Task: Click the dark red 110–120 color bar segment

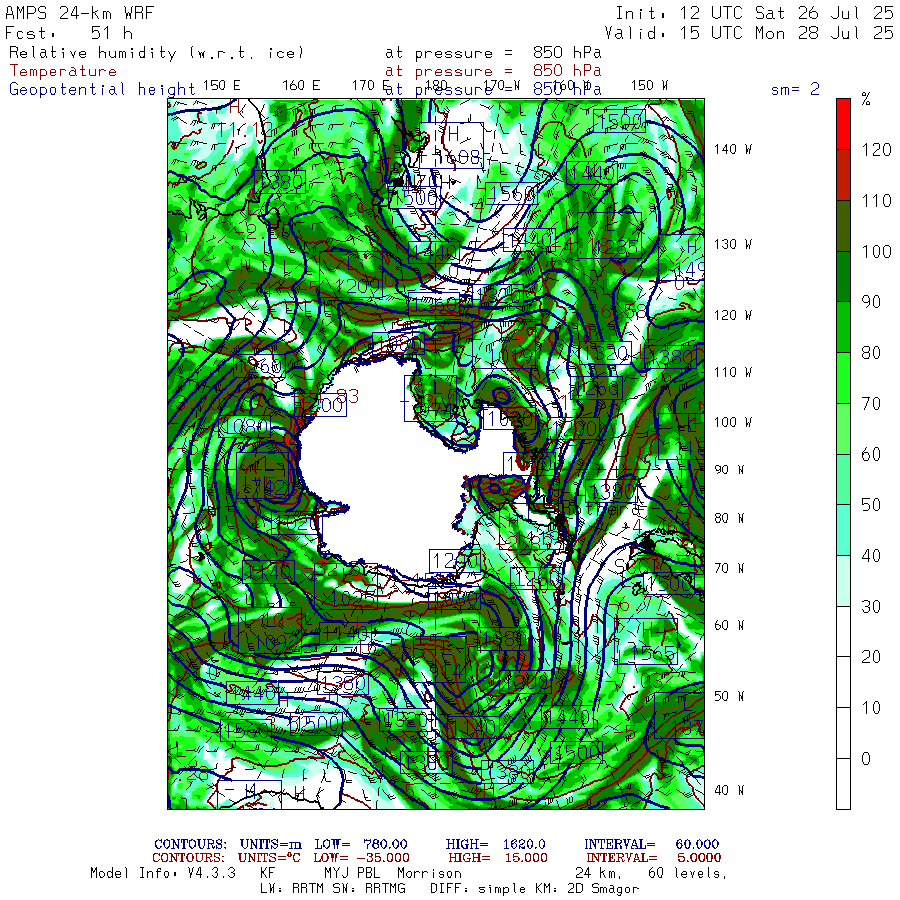Action: (x=843, y=175)
